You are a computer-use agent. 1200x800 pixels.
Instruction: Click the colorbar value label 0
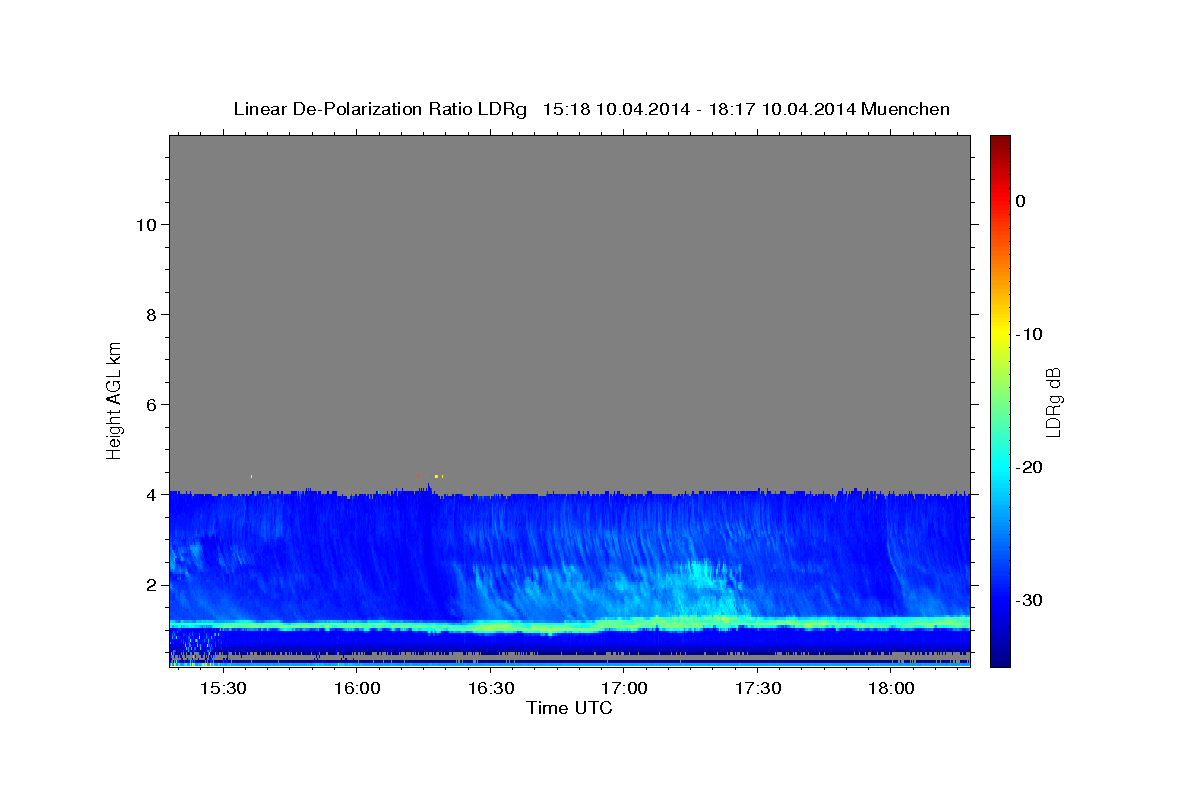coord(1020,201)
